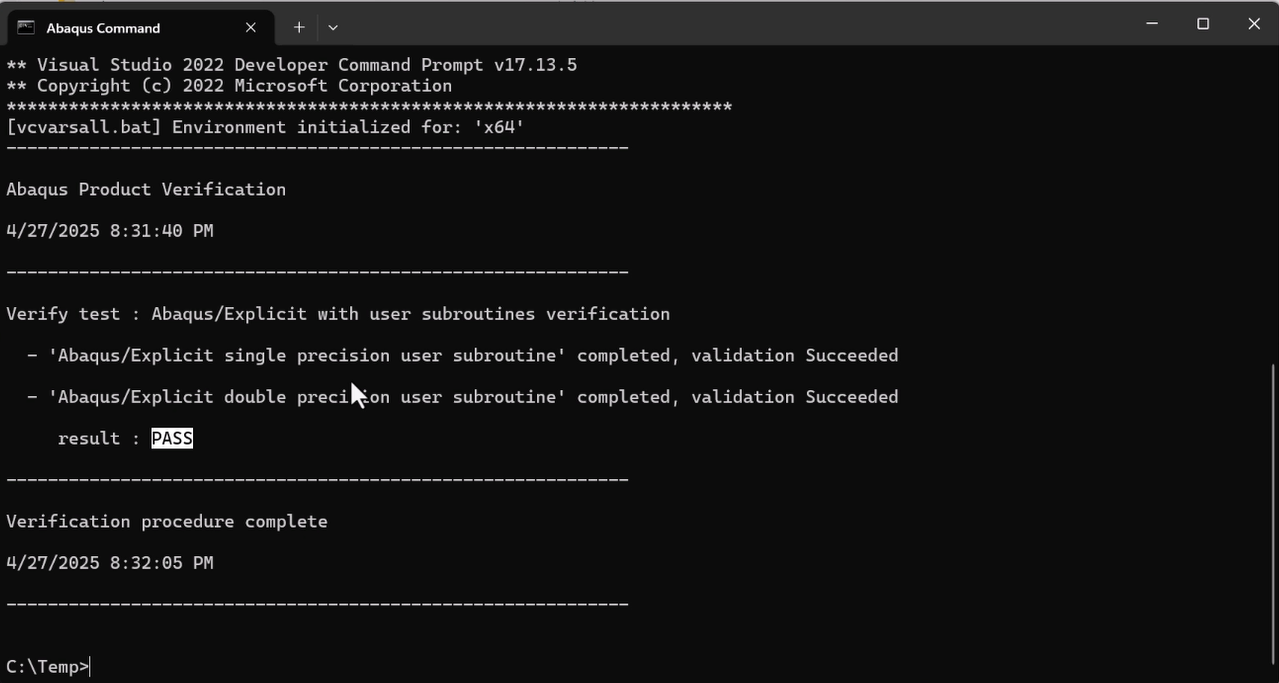Open a new terminal tab

tap(298, 27)
